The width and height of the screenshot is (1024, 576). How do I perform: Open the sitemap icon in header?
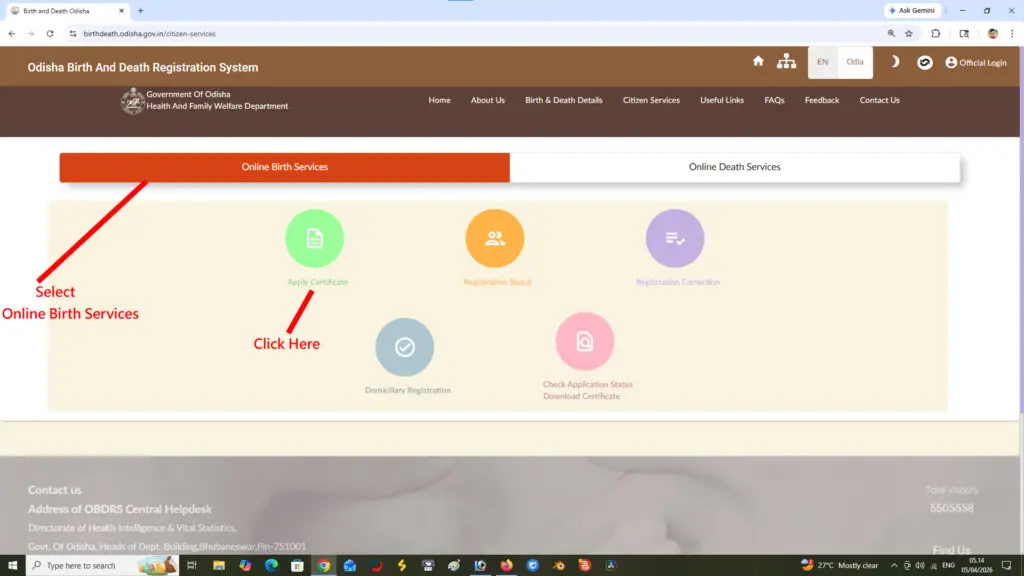(x=787, y=62)
